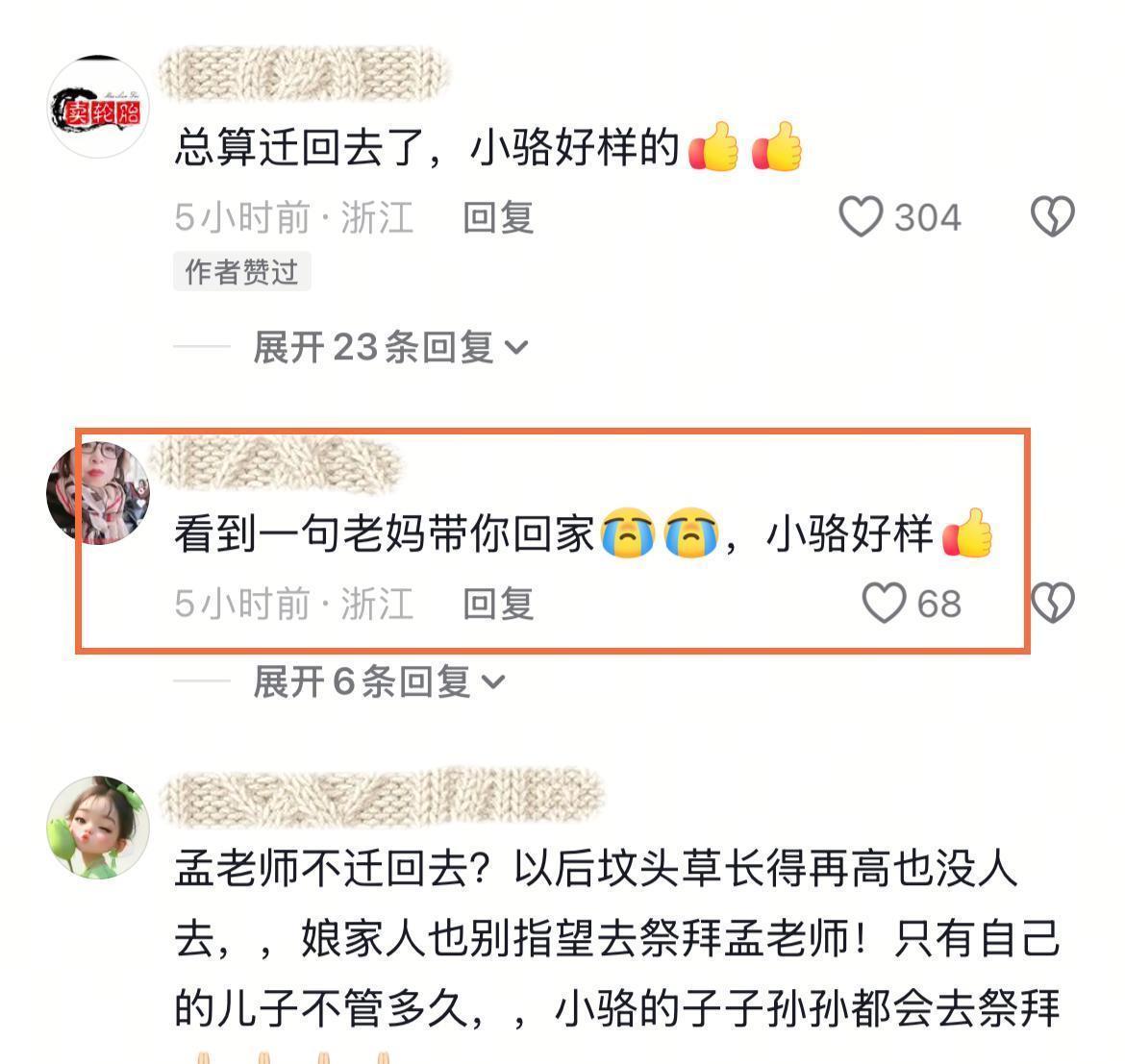The width and height of the screenshot is (1125, 1064).
Task: Like the comment with 68 likes
Action: tap(884, 603)
